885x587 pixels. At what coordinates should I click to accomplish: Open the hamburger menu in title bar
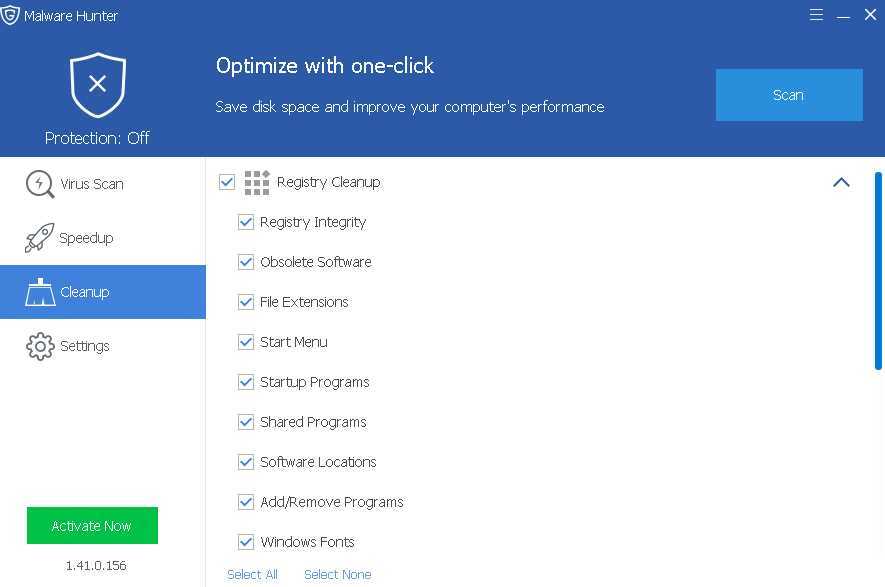(816, 15)
